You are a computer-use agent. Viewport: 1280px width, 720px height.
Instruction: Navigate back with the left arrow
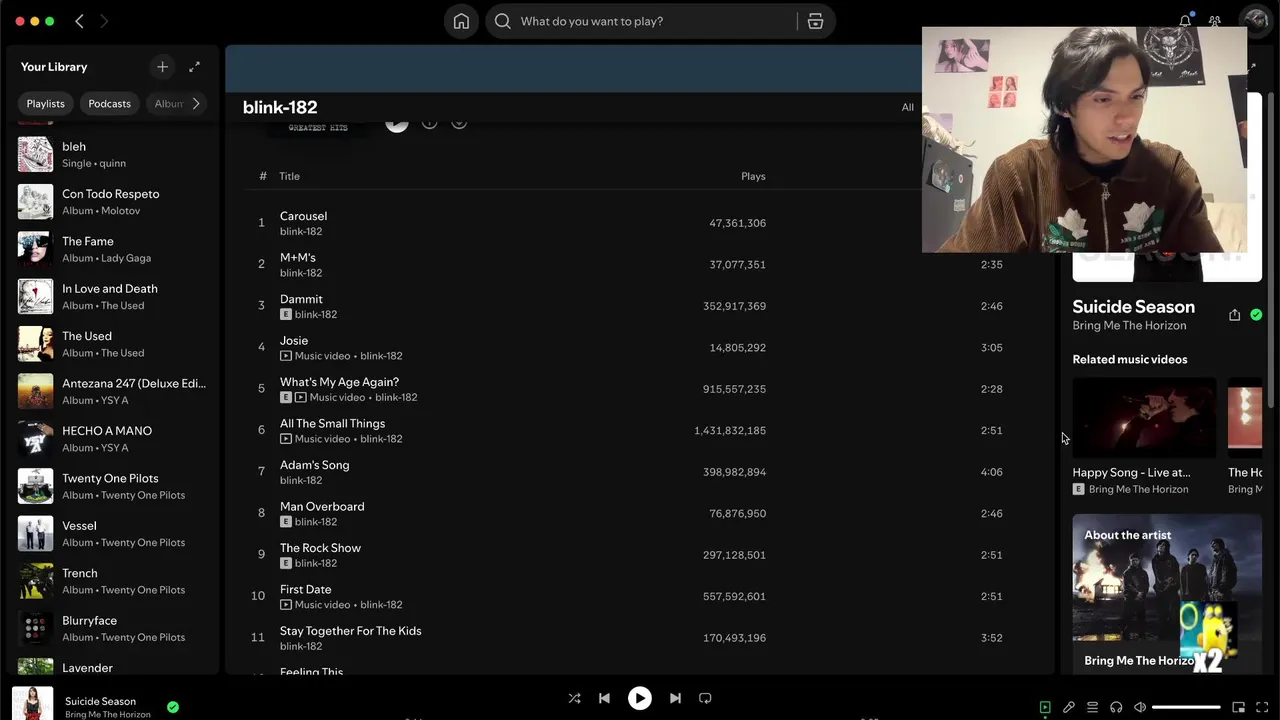(x=80, y=21)
